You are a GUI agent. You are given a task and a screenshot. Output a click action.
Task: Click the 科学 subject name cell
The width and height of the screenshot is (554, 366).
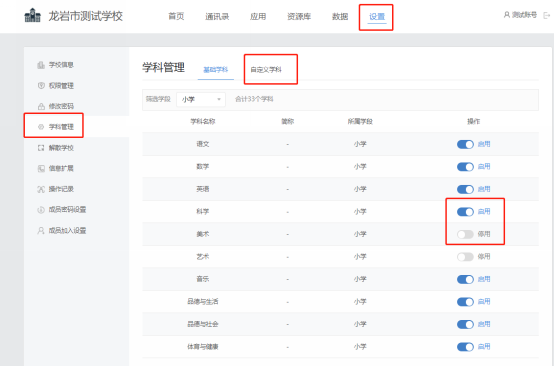(x=203, y=212)
